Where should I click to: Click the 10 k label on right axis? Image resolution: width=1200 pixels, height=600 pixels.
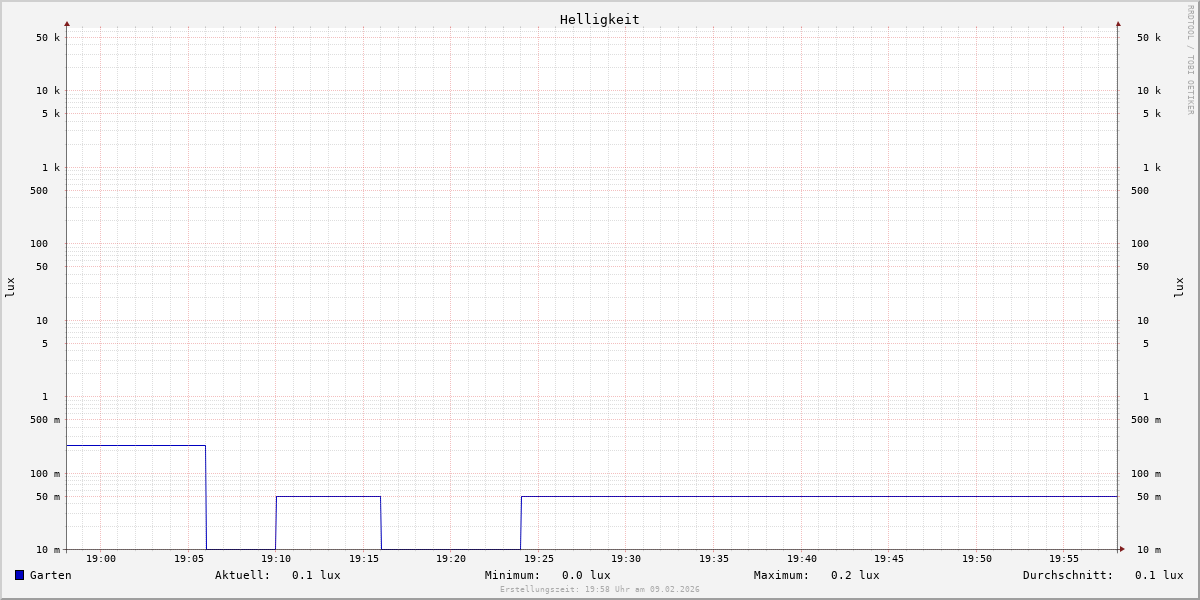(1149, 91)
